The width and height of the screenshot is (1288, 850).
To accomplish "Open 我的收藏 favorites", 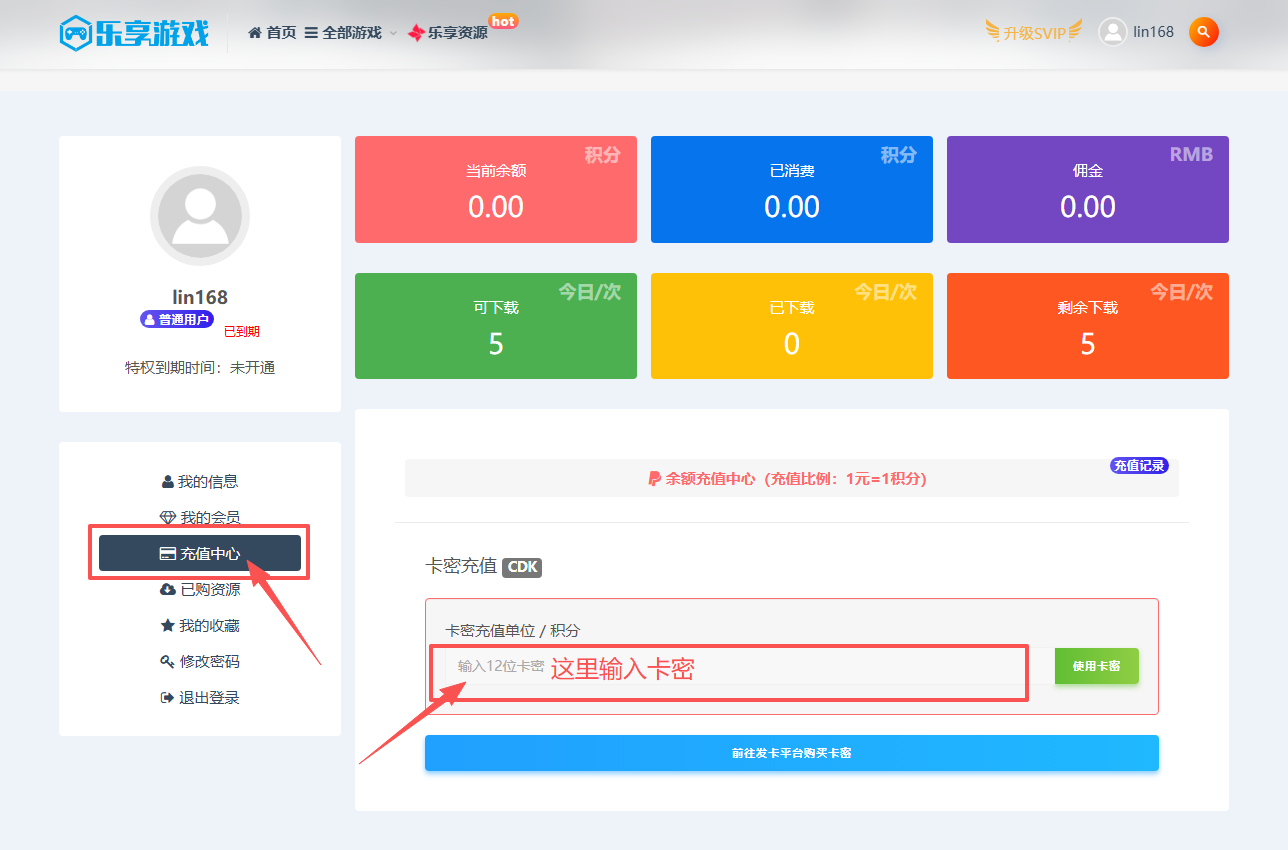I will 200,626.
